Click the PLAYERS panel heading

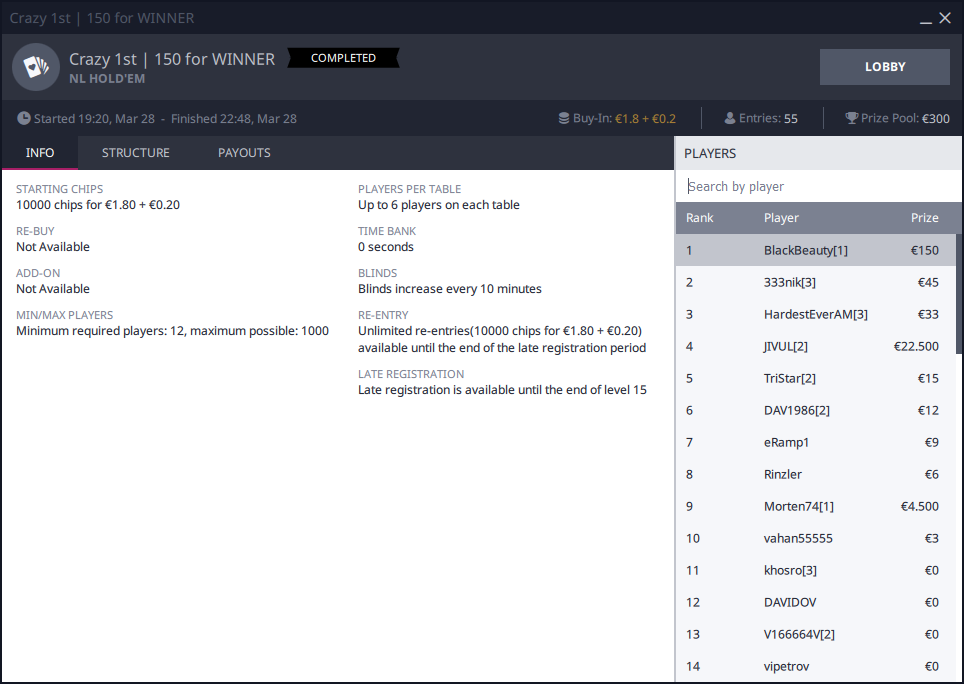[709, 153]
